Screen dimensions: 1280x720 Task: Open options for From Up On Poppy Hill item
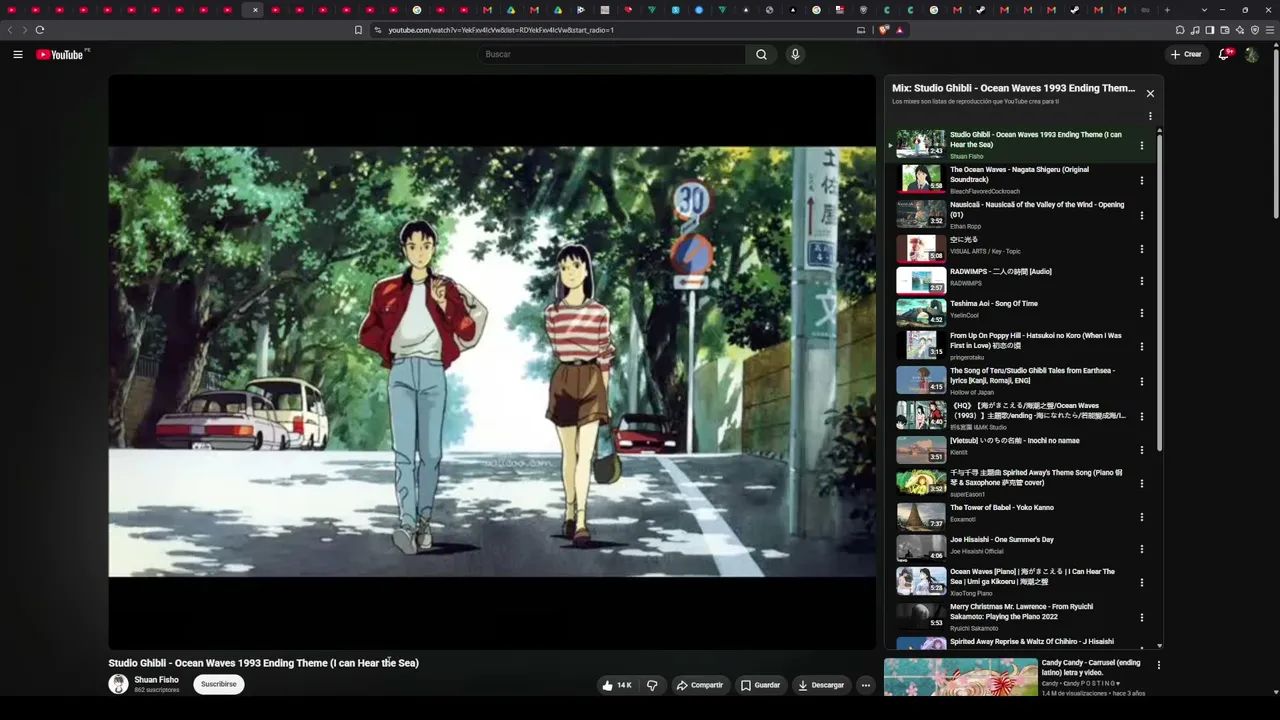click(x=1142, y=347)
